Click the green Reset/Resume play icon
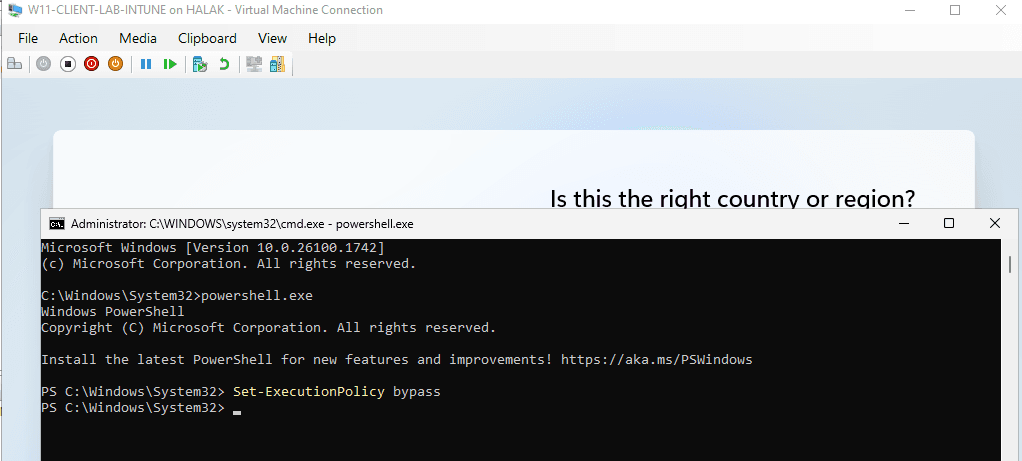This screenshot has width=1022, height=461. pyautogui.click(x=170, y=64)
